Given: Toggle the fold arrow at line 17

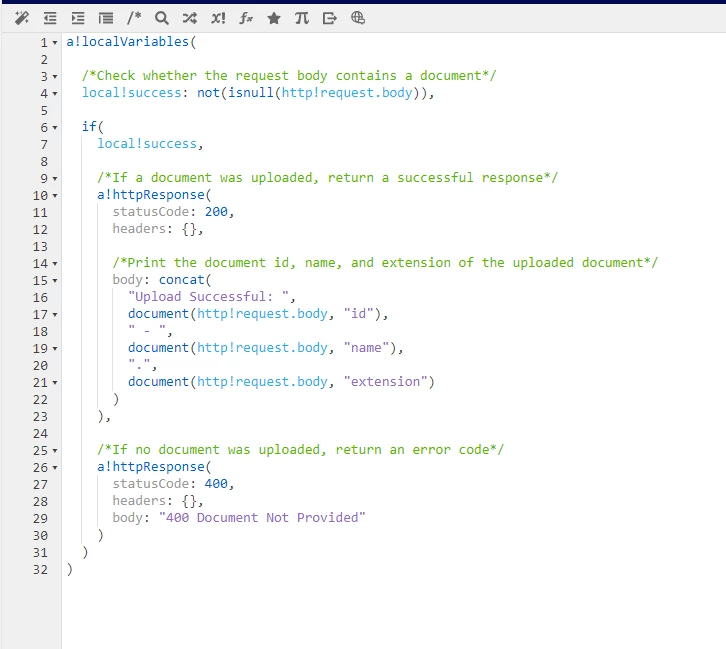Looking at the screenshot, I should 55,314.
